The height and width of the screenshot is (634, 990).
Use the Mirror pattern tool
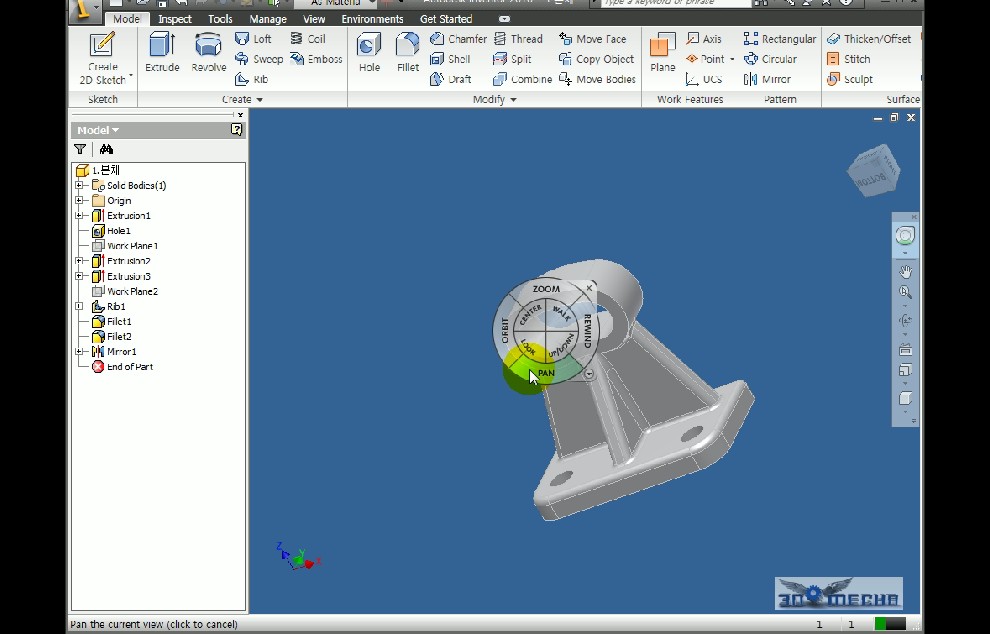coord(767,79)
